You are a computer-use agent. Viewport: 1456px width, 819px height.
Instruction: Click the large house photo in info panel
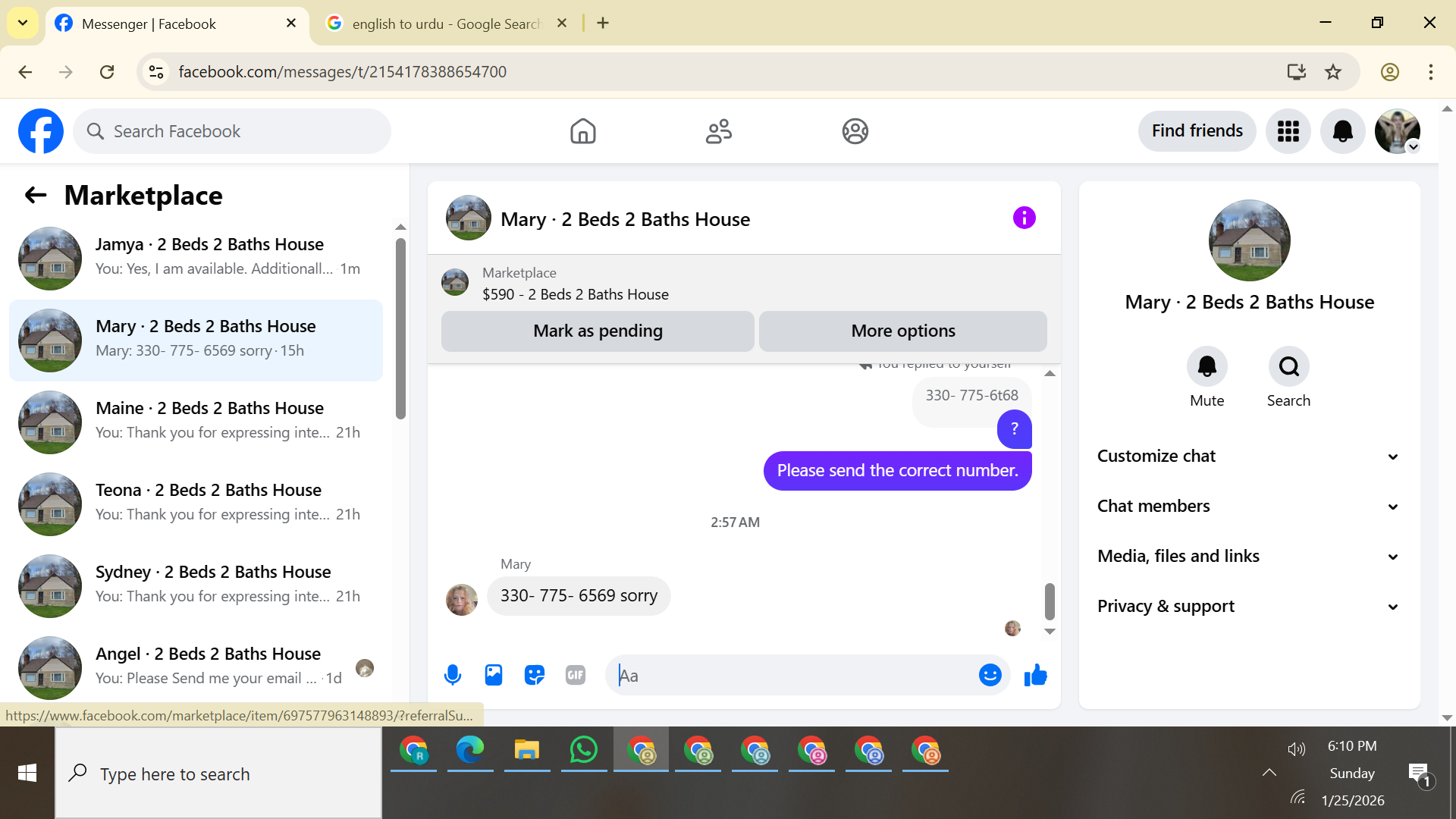click(x=1249, y=240)
